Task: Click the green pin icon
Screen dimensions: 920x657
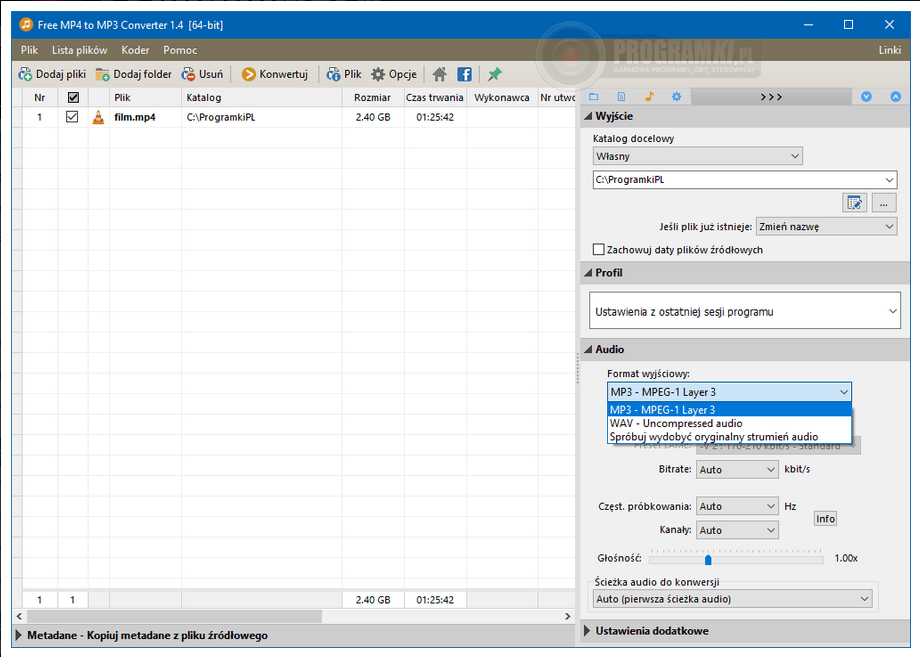Action: (495, 74)
